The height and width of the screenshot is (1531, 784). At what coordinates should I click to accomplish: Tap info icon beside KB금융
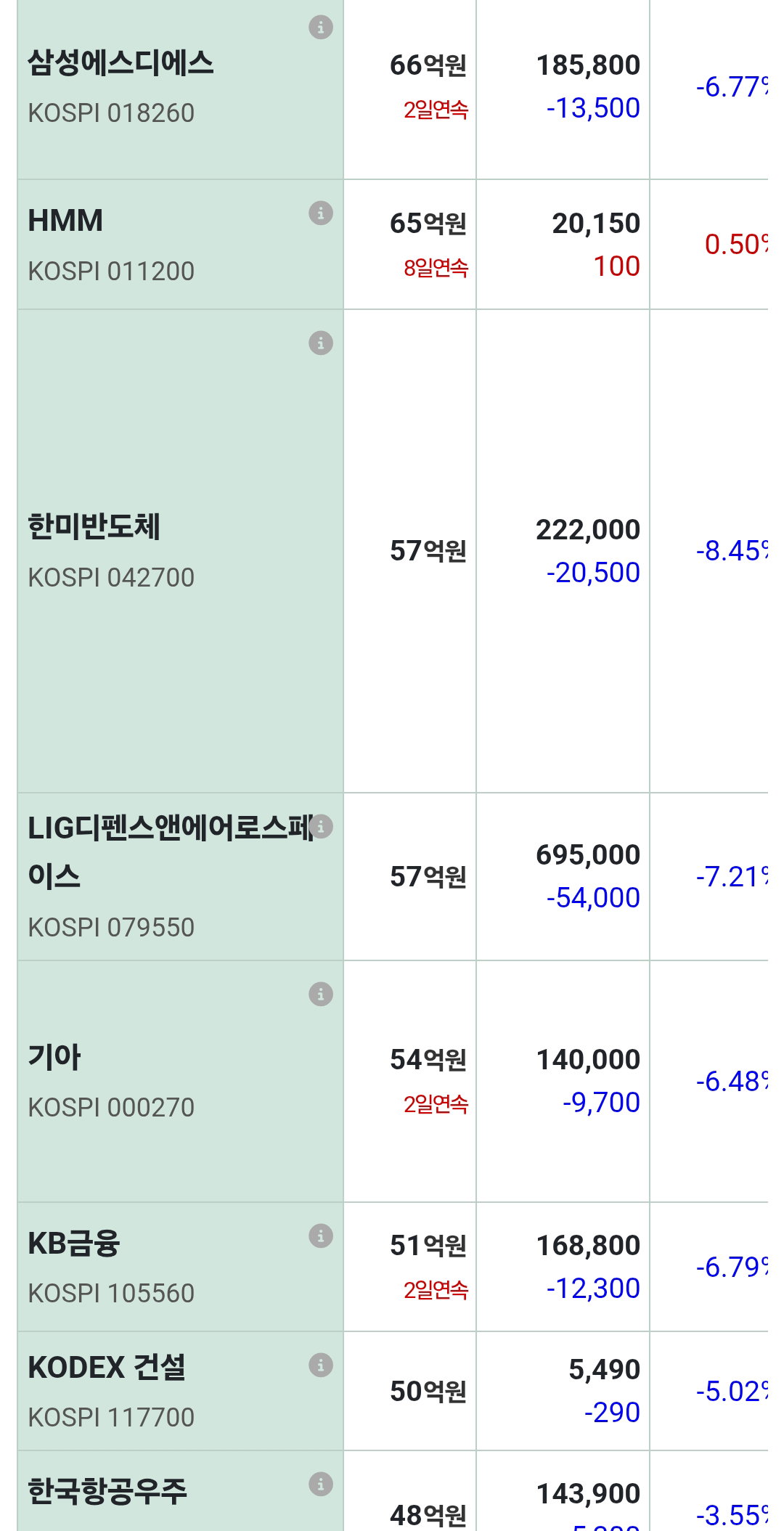(321, 1235)
